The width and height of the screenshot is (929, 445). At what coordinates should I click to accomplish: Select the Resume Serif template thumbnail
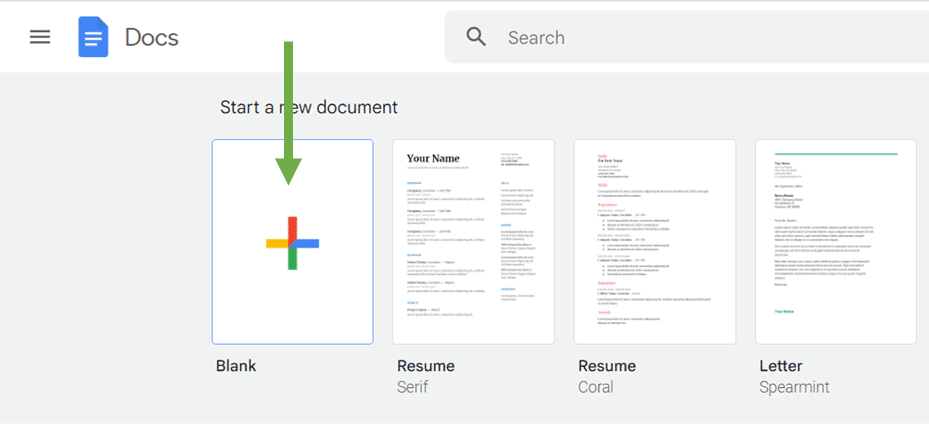473,242
